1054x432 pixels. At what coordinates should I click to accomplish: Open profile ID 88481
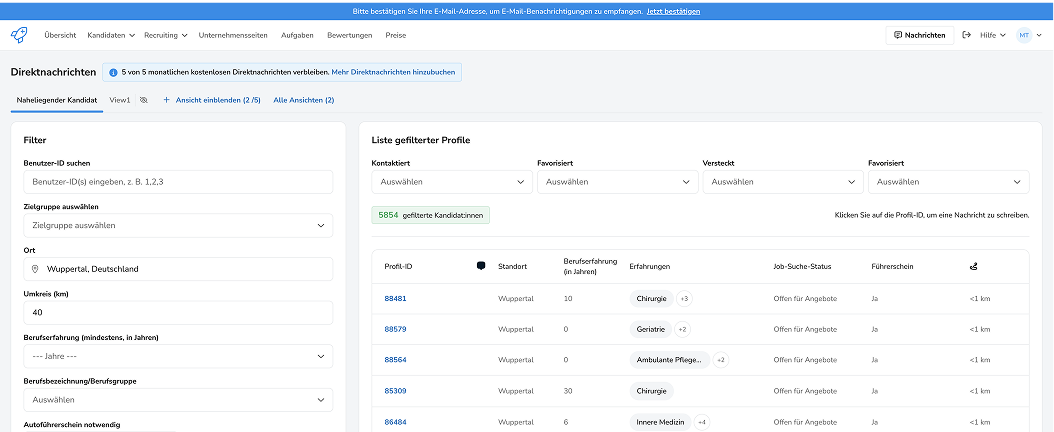395,299
